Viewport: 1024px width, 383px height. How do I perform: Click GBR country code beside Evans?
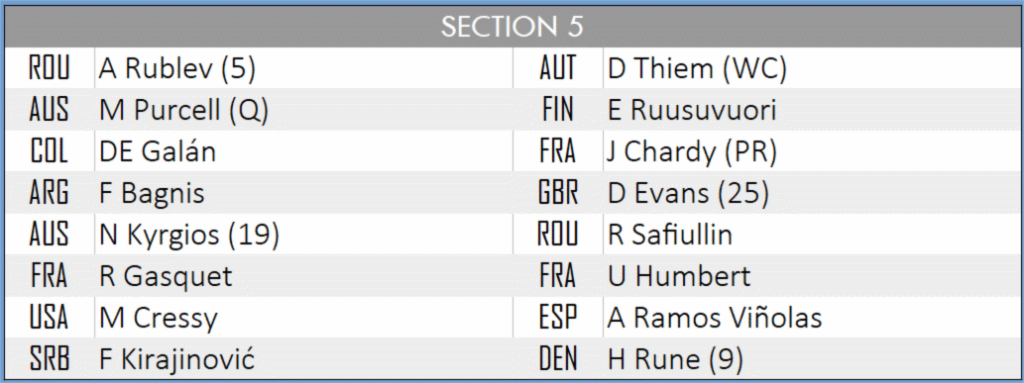click(558, 193)
